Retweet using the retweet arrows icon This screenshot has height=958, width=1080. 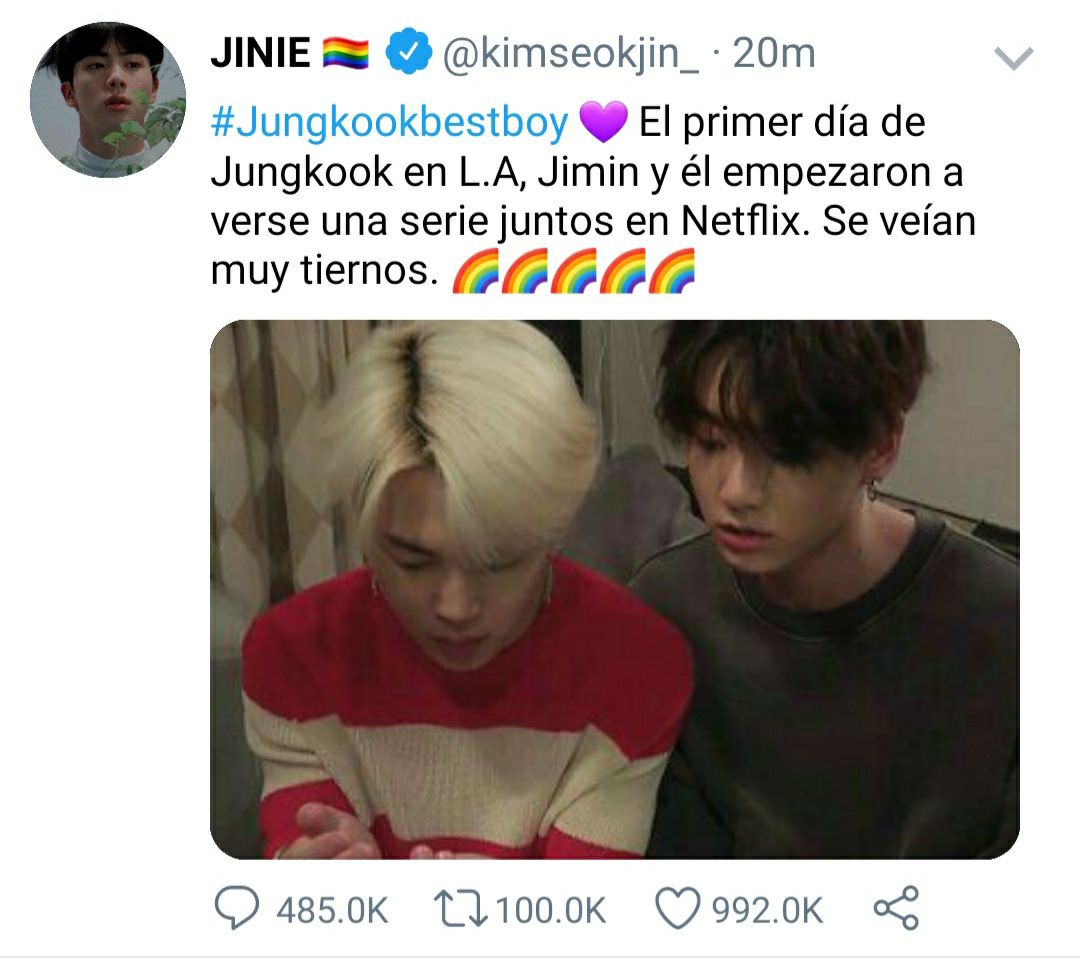point(461,908)
